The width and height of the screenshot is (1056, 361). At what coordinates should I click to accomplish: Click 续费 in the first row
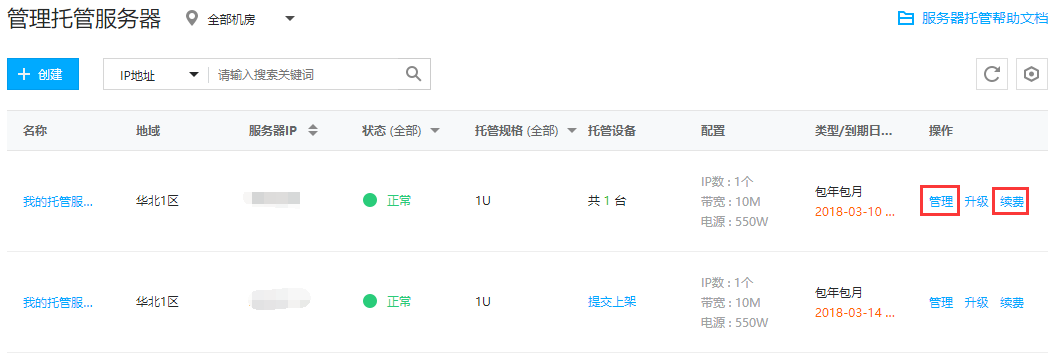[x=1012, y=201]
